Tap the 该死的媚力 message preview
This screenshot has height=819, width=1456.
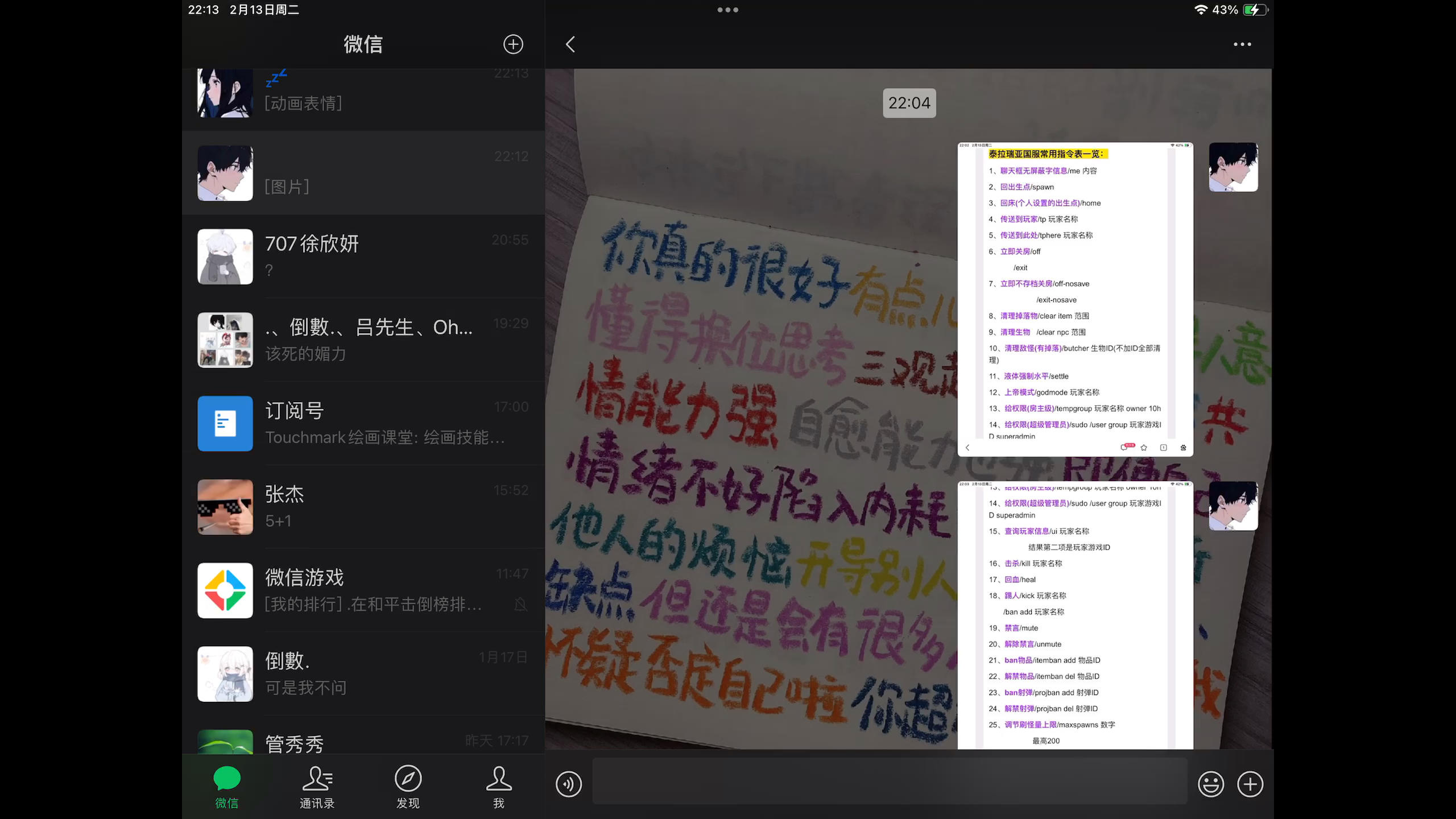305,354
